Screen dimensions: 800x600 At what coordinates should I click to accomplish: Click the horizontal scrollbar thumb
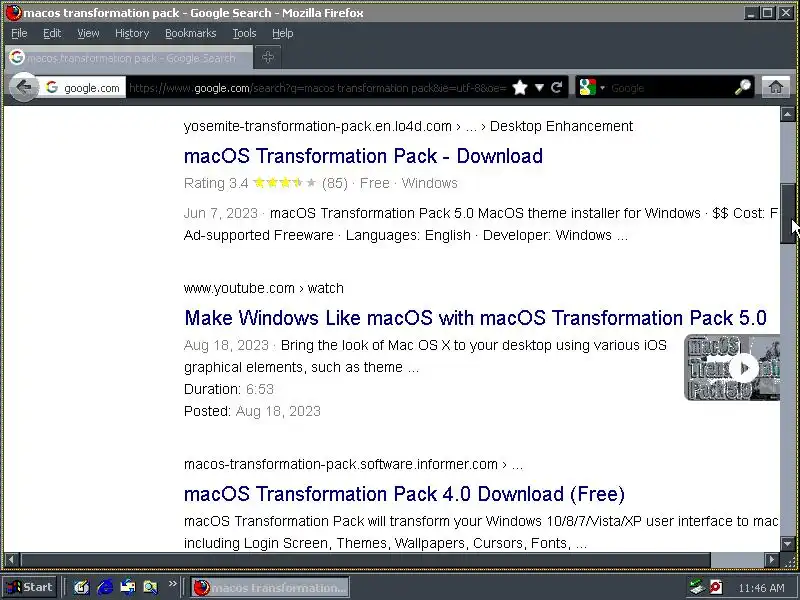[x=365, y=560]
